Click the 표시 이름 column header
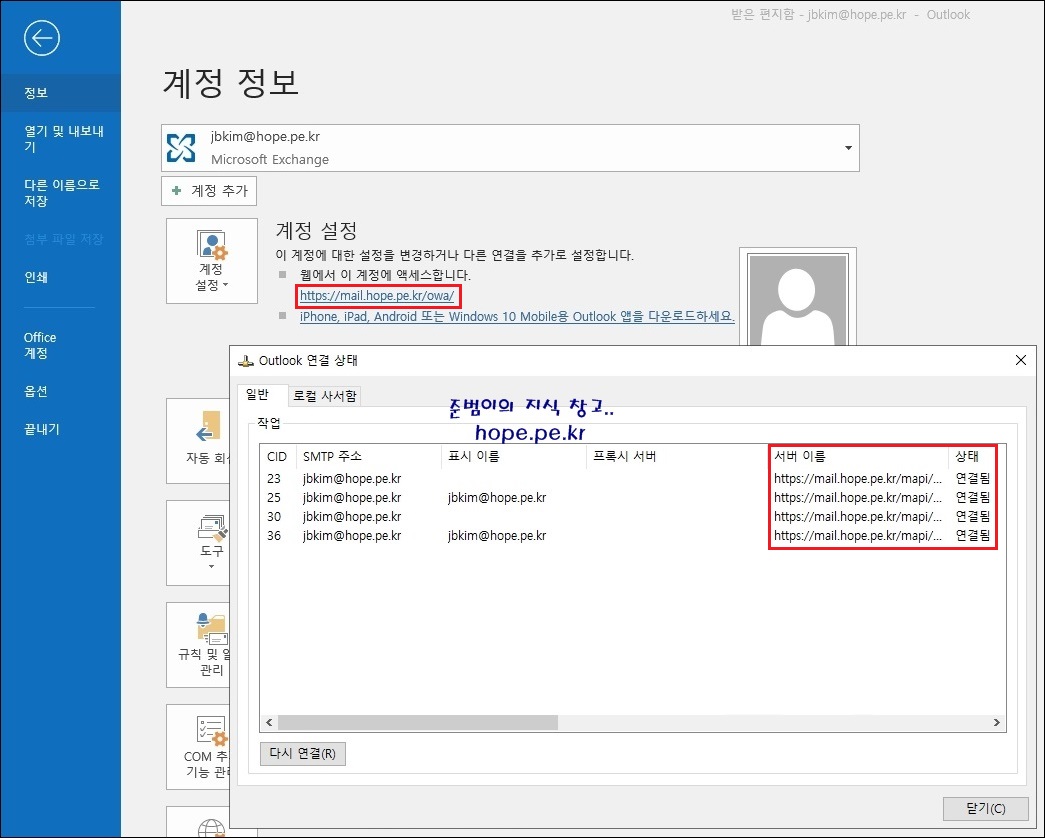The image size is (1045, 838). (514, 456)
